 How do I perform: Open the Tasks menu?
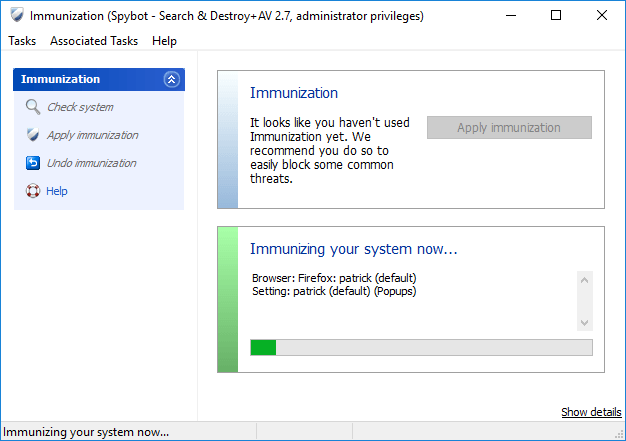pyautogui.click(x=22, y=41)
